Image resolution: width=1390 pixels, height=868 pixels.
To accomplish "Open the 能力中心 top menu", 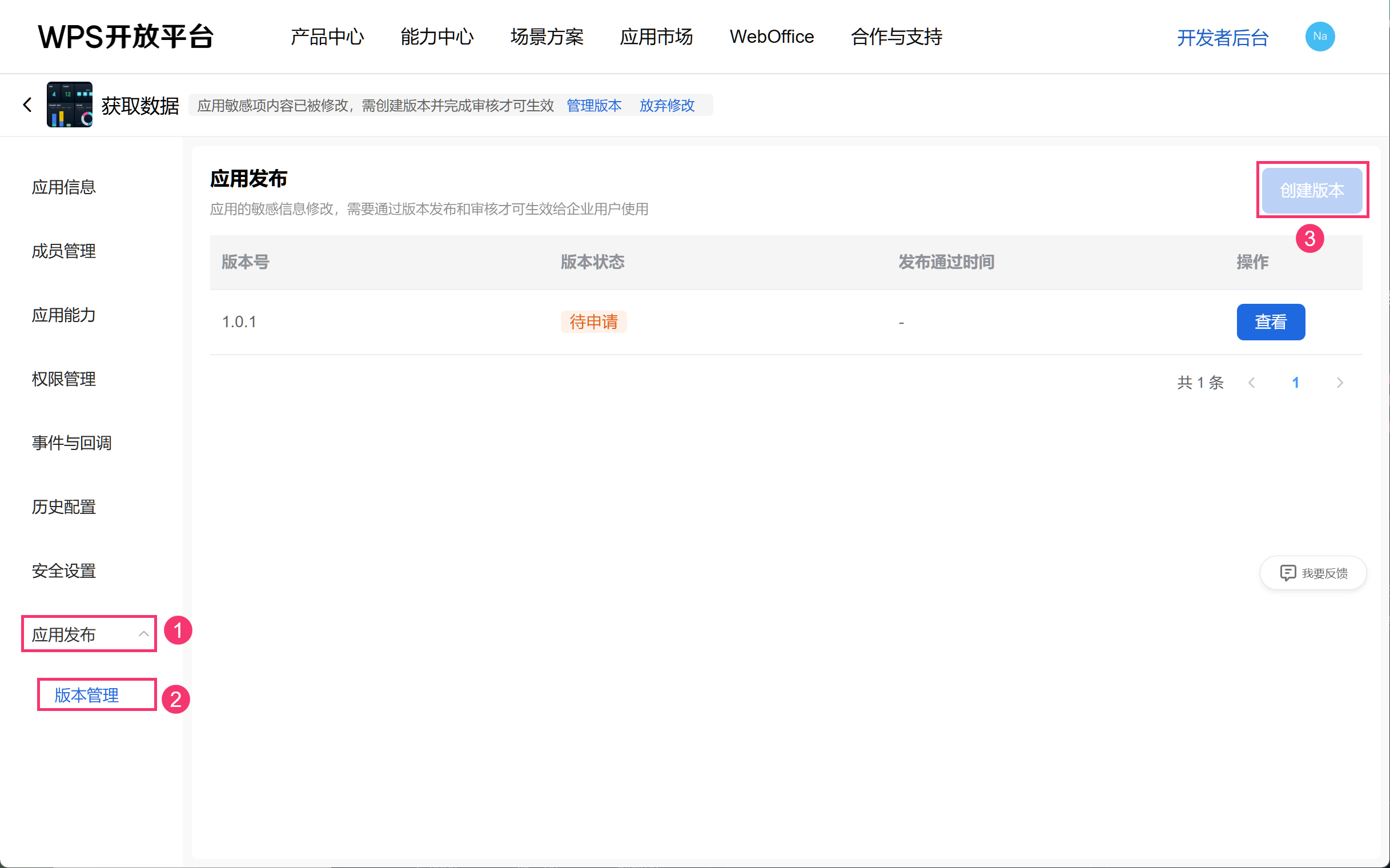I will point(437,37).
